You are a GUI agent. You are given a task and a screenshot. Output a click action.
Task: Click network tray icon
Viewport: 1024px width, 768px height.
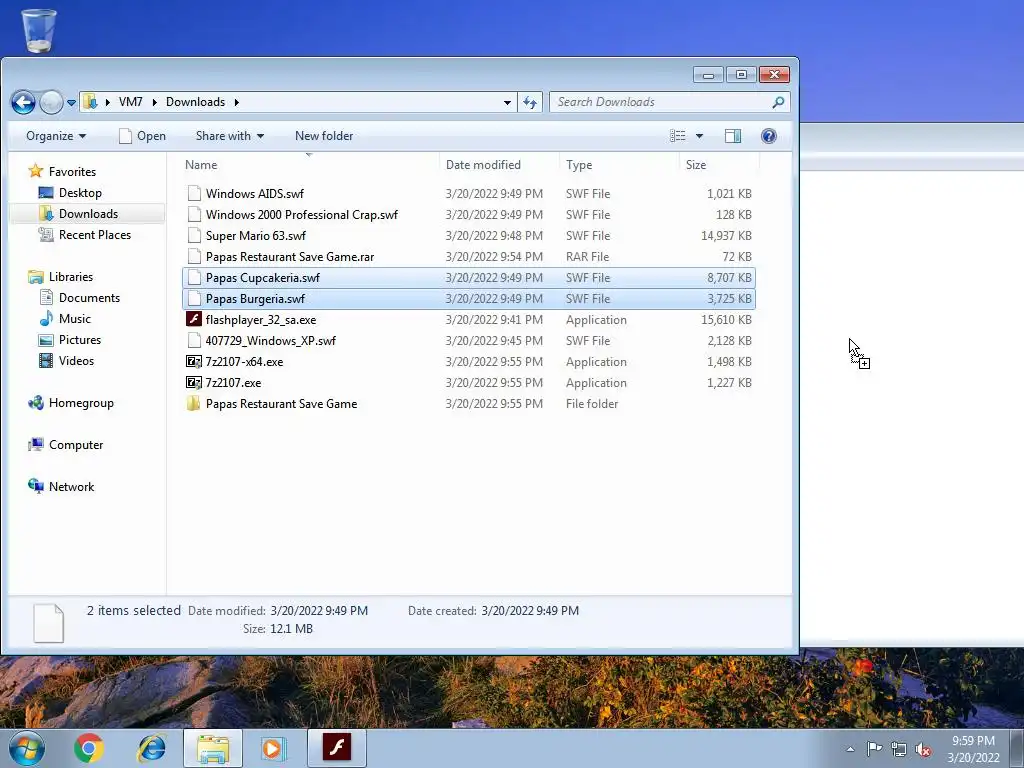pyautogui.click(x=899, y=749)
